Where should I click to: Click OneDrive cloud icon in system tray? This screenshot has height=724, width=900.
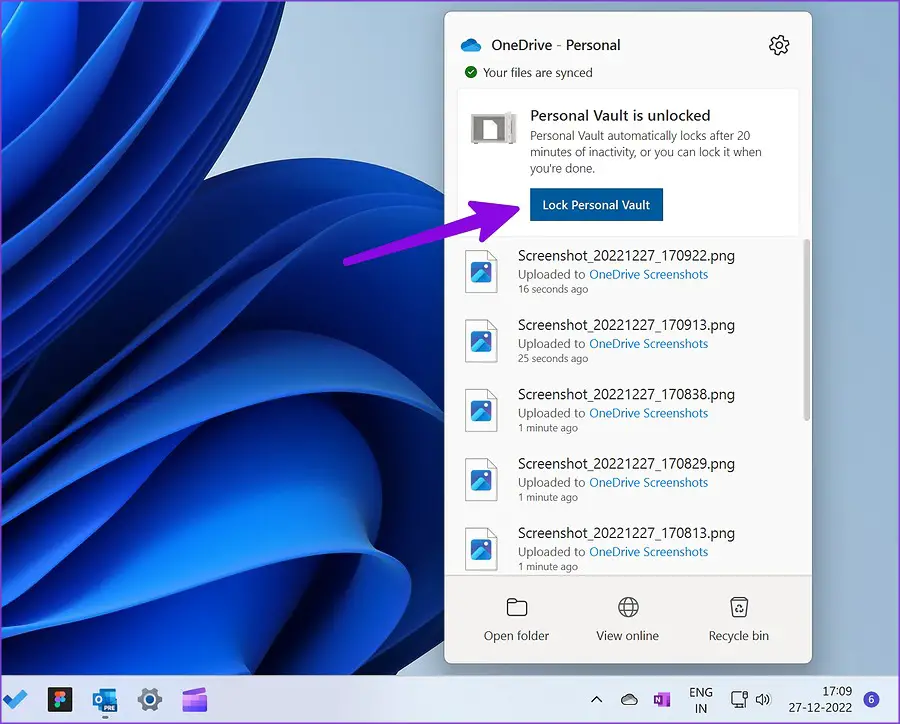(629, 699)
